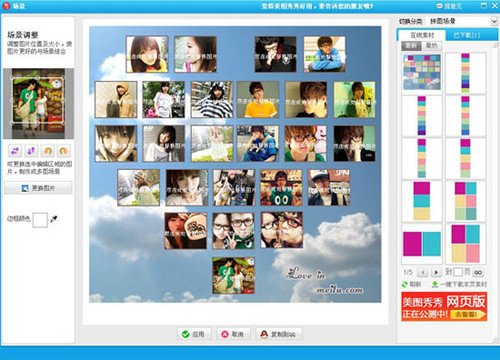
Task: Click the 更换图片 button
Action: click(38, 188)
